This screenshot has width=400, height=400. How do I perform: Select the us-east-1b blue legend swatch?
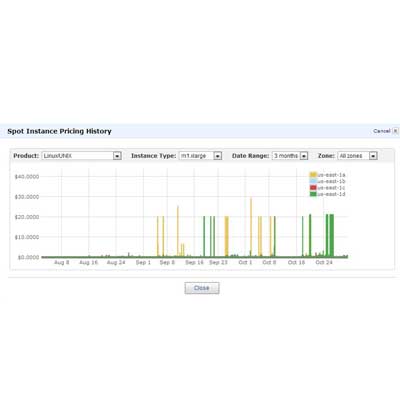(313, 181)
